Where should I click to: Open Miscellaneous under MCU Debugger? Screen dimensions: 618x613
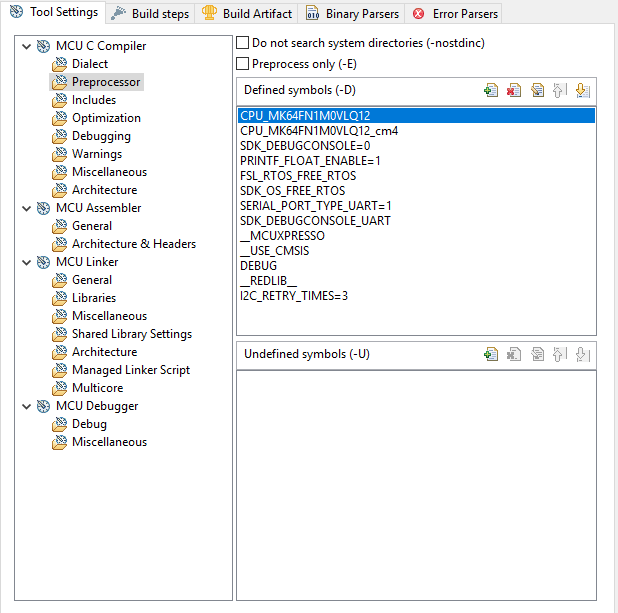pyautogui.click(x=109, y=442)
